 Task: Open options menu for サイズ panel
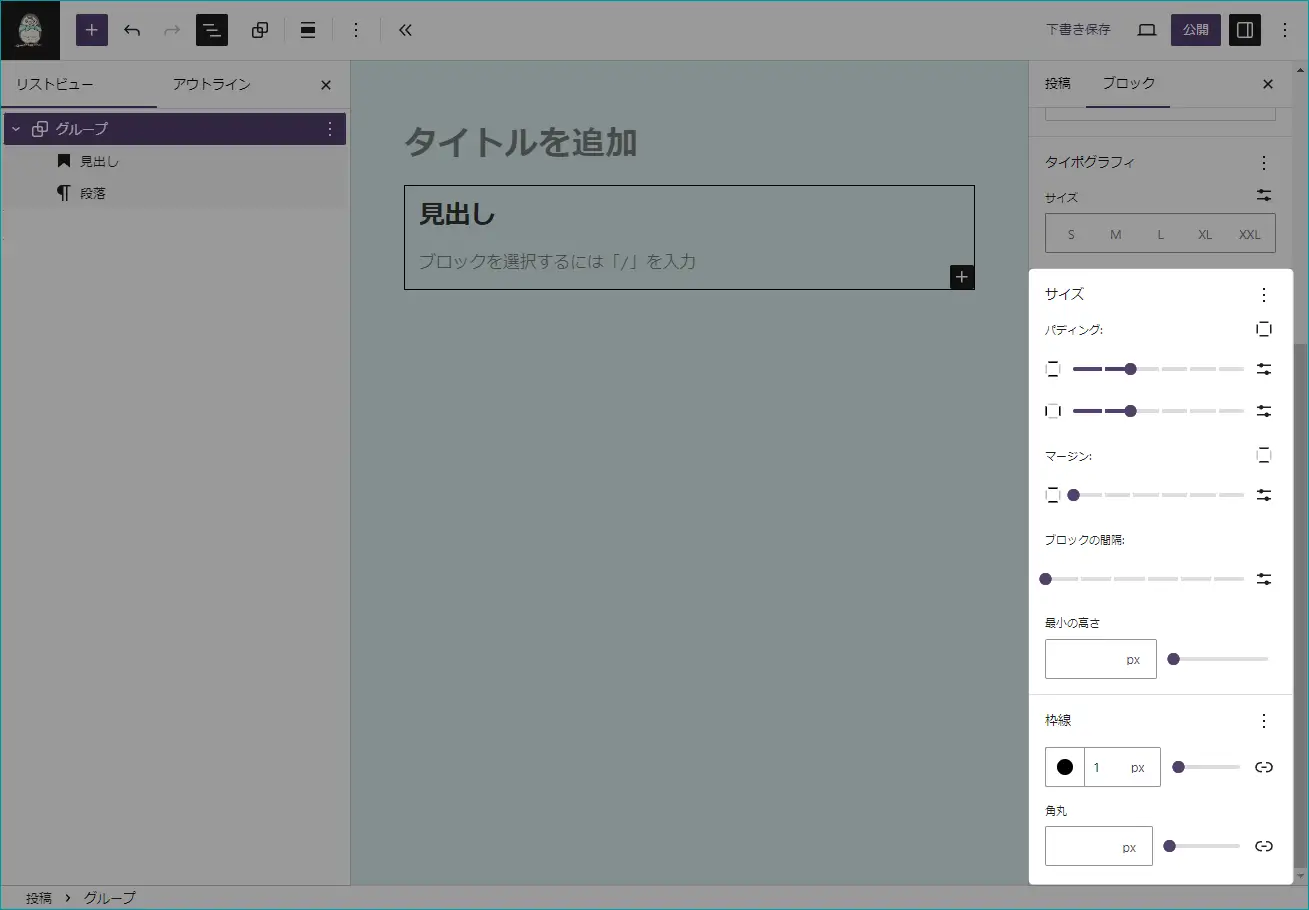point(1264,295)
